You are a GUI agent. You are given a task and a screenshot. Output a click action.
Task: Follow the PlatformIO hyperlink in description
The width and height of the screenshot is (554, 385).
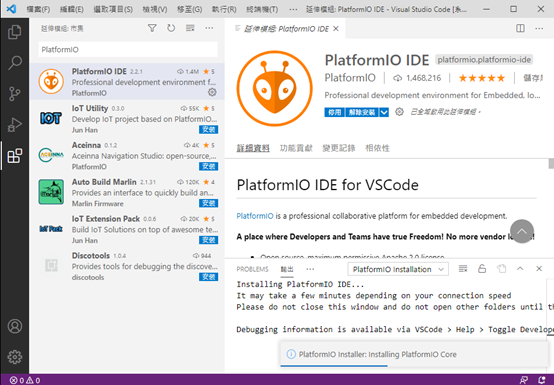coord(255,216)
